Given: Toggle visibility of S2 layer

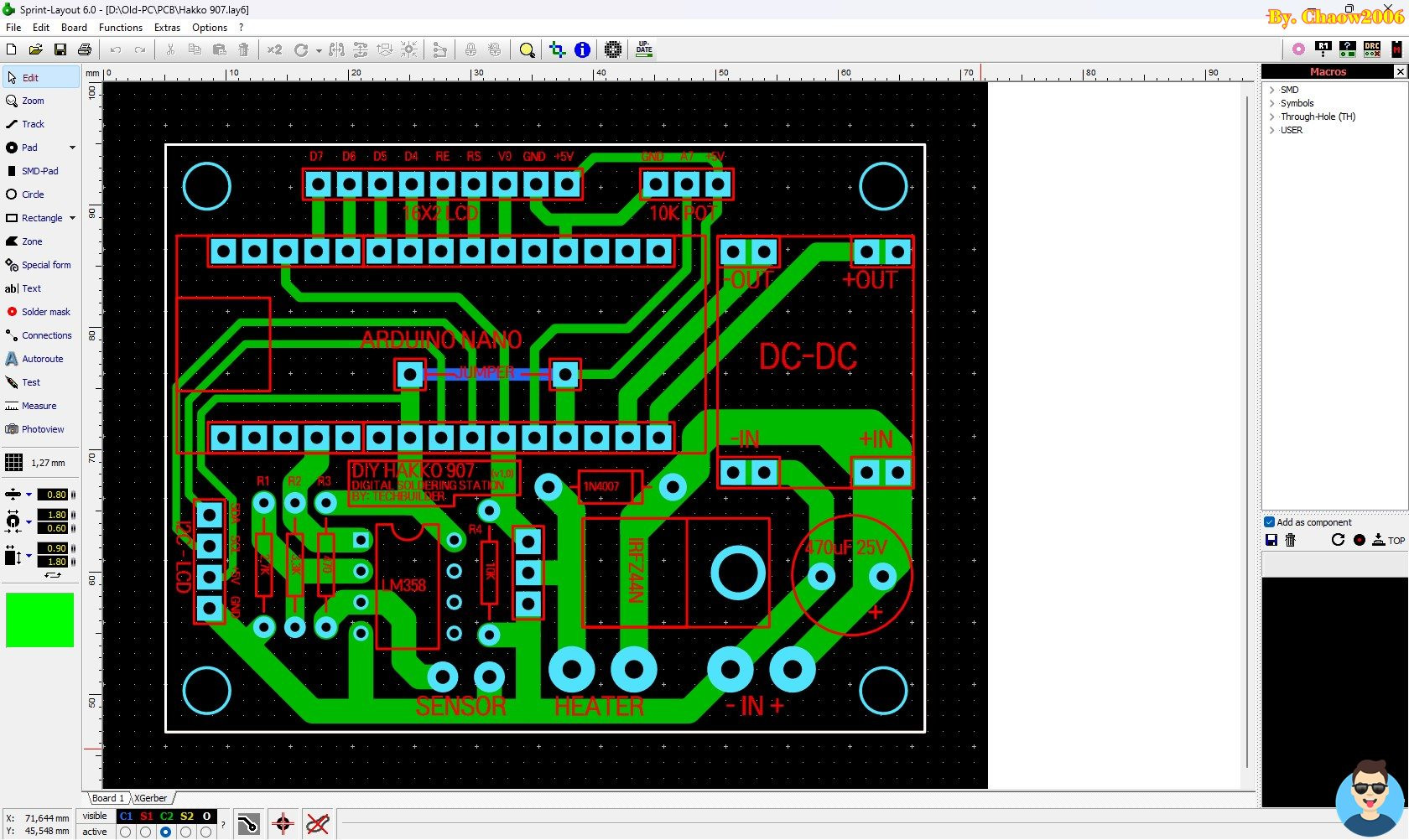Looking at the screenshot, I should pyautogui.click(x=187, y=817).
